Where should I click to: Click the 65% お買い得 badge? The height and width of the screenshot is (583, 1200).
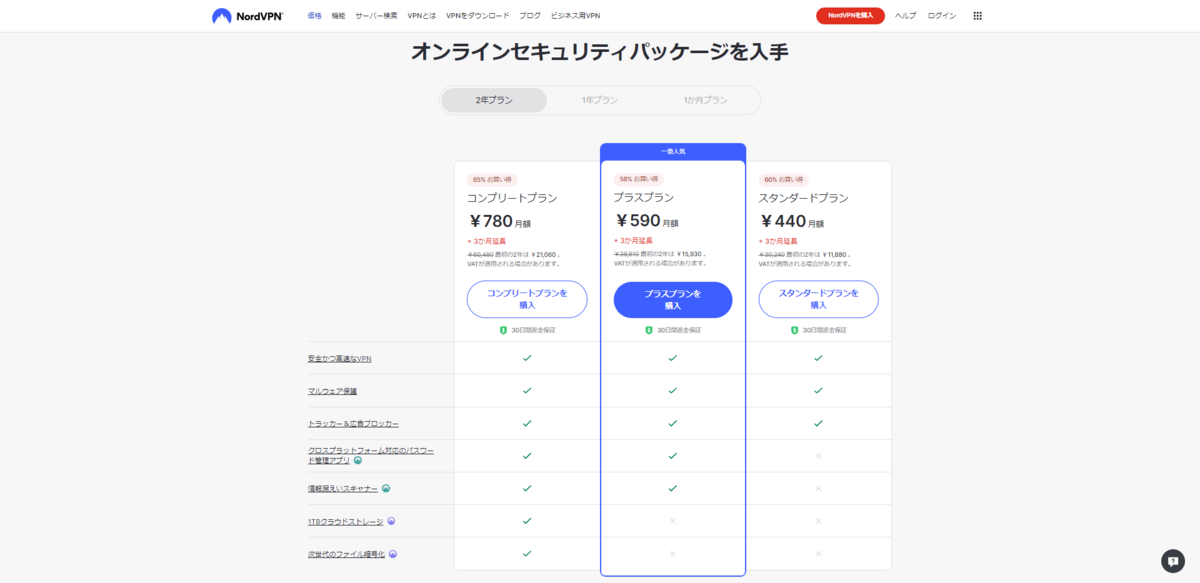click(x=491, y=180)
